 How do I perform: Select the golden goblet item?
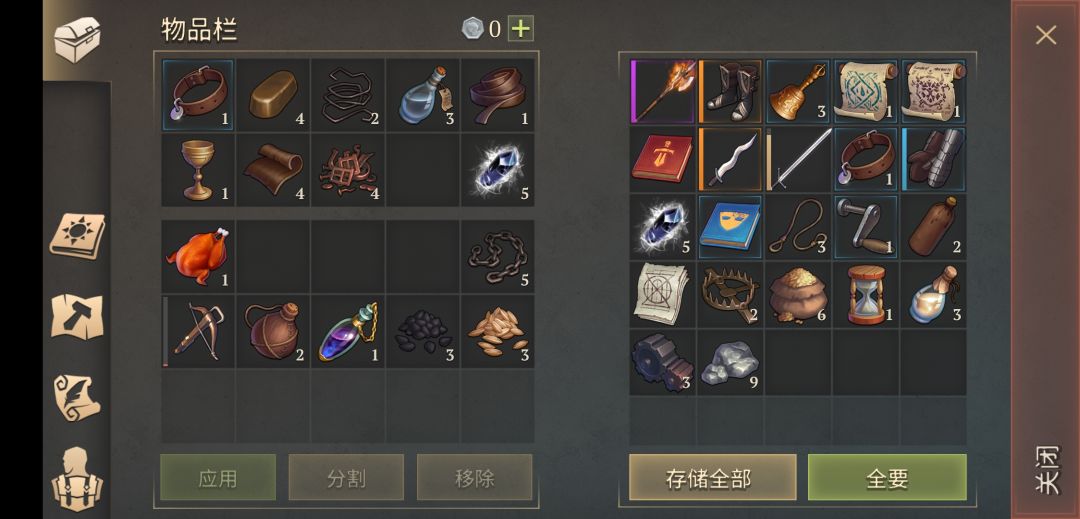(198, 169)
